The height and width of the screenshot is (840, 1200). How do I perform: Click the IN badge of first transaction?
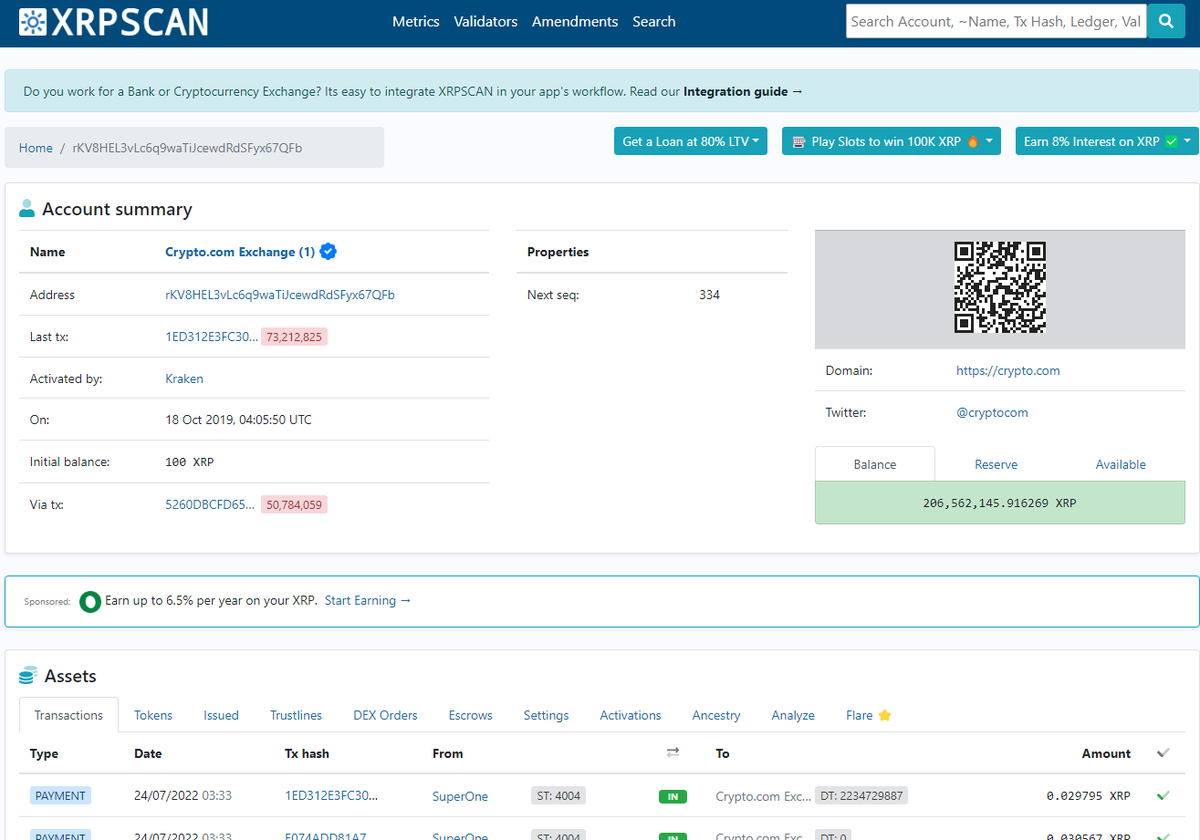(673, 797)
